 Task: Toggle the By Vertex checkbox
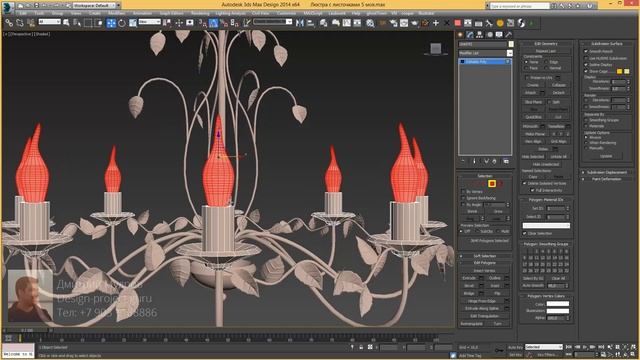[x=463, y=191]
